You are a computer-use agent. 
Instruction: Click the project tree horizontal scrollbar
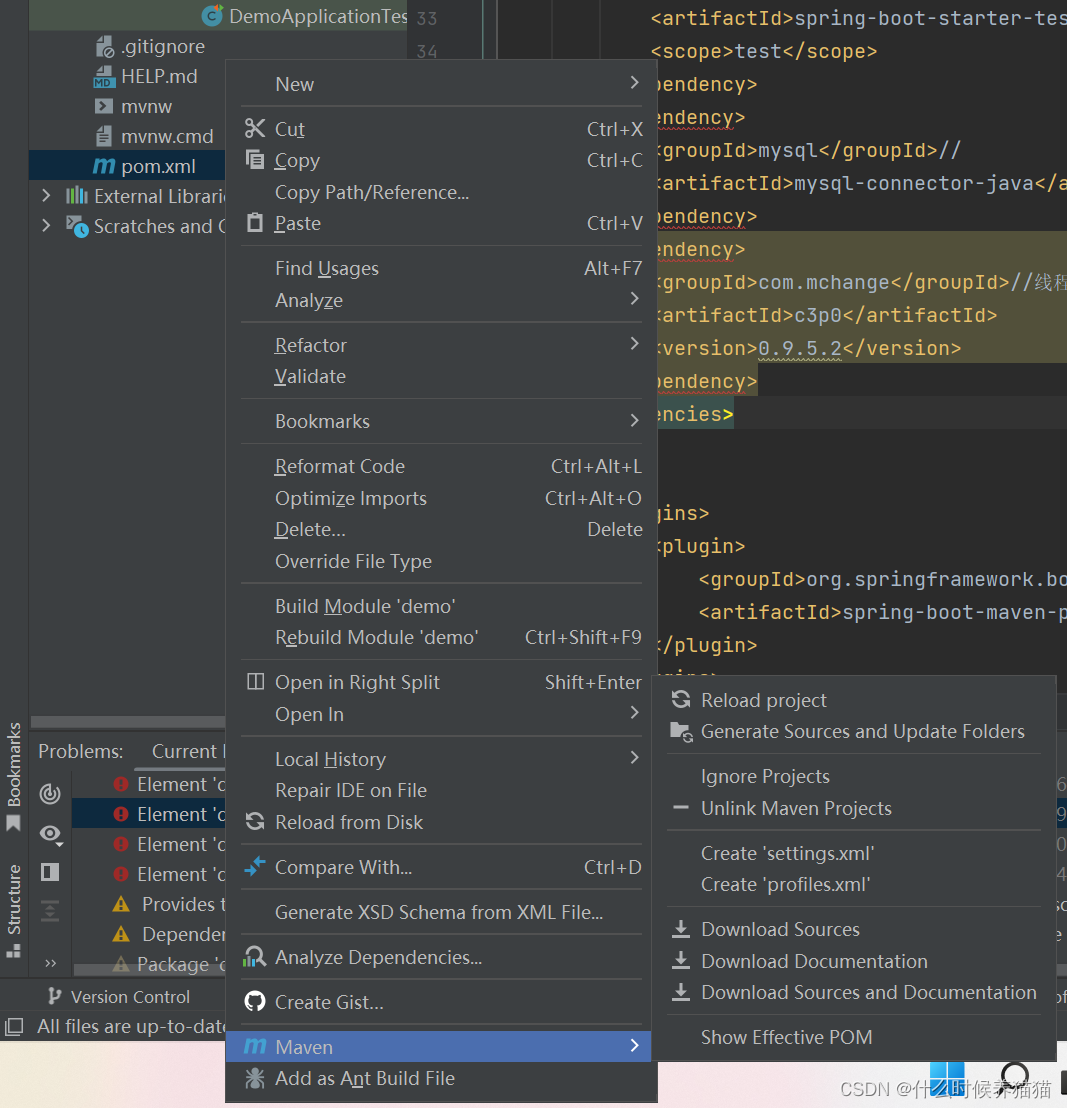tap(128, 721)
